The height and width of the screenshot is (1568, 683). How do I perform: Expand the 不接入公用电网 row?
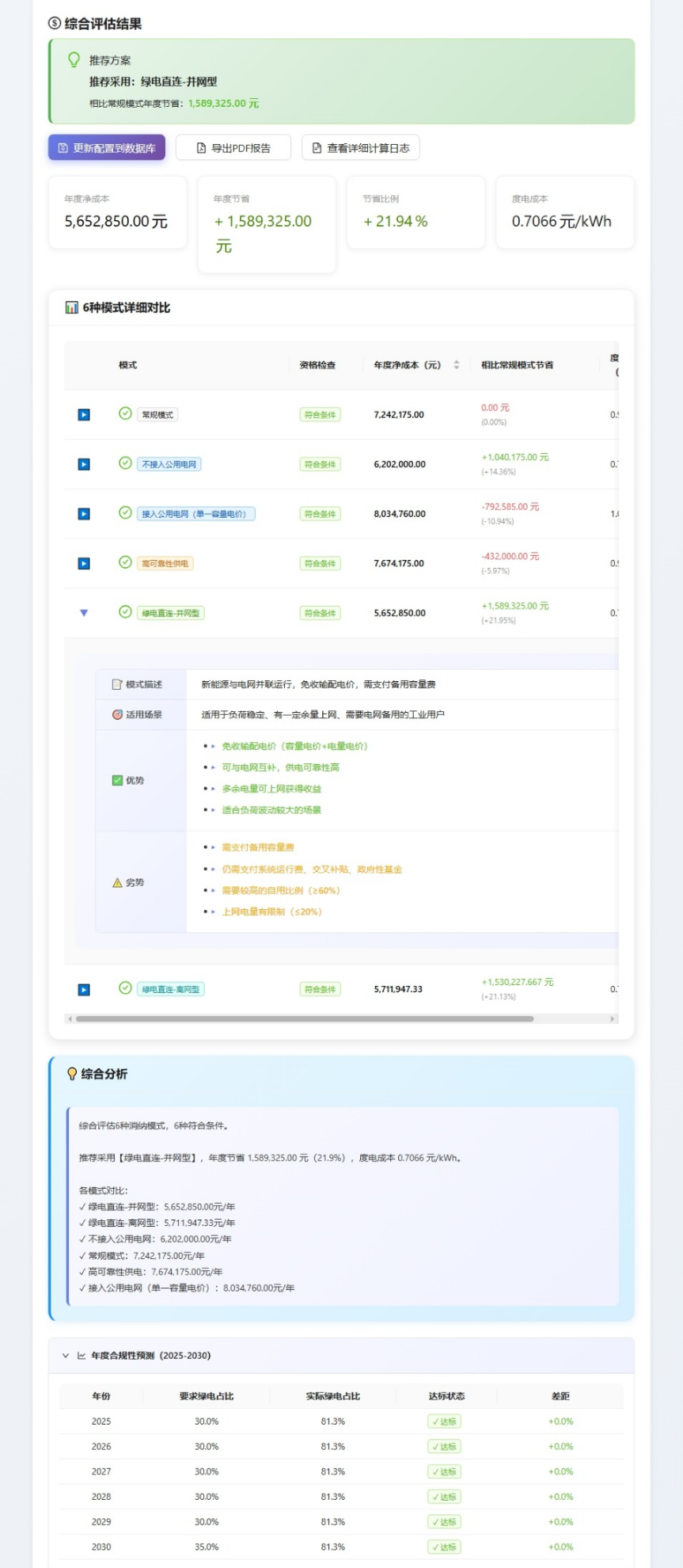84,464
